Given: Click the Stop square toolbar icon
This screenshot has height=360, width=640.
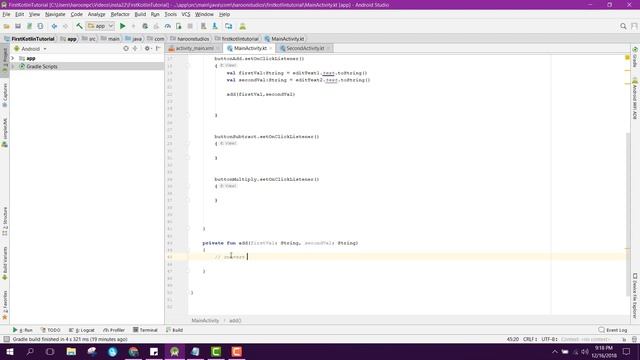Looking at the screenshot, I should coord(190,26).
